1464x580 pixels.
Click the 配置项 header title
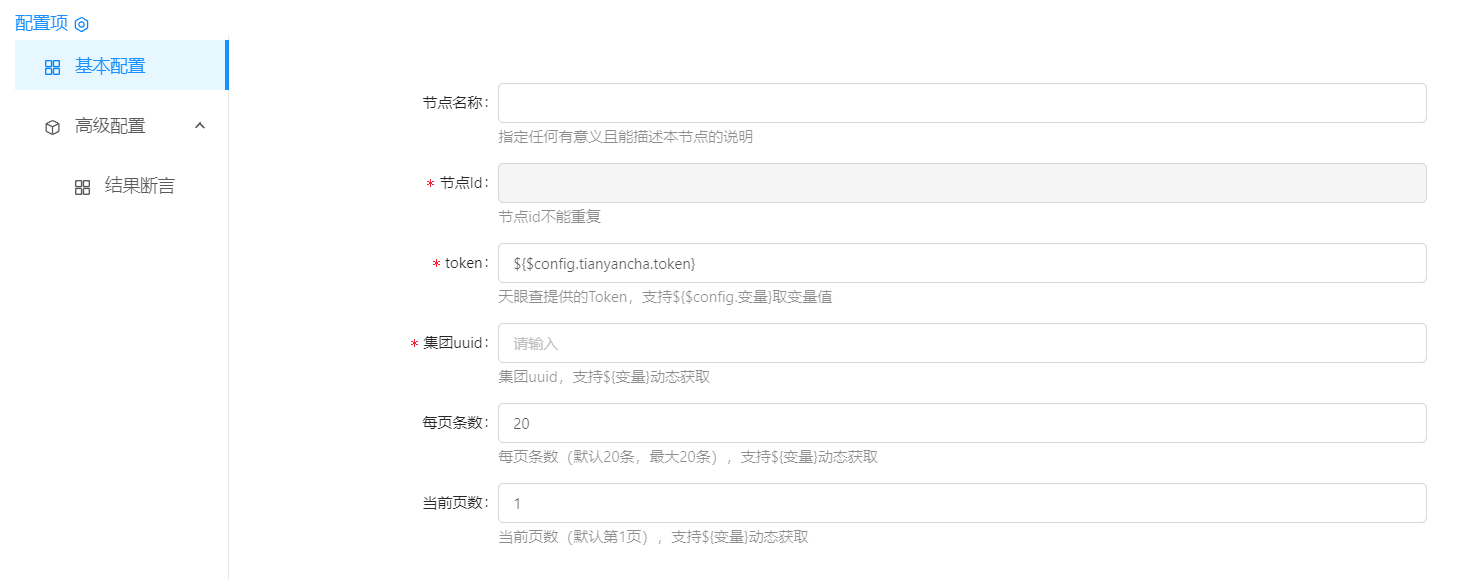tap(41, 23)
